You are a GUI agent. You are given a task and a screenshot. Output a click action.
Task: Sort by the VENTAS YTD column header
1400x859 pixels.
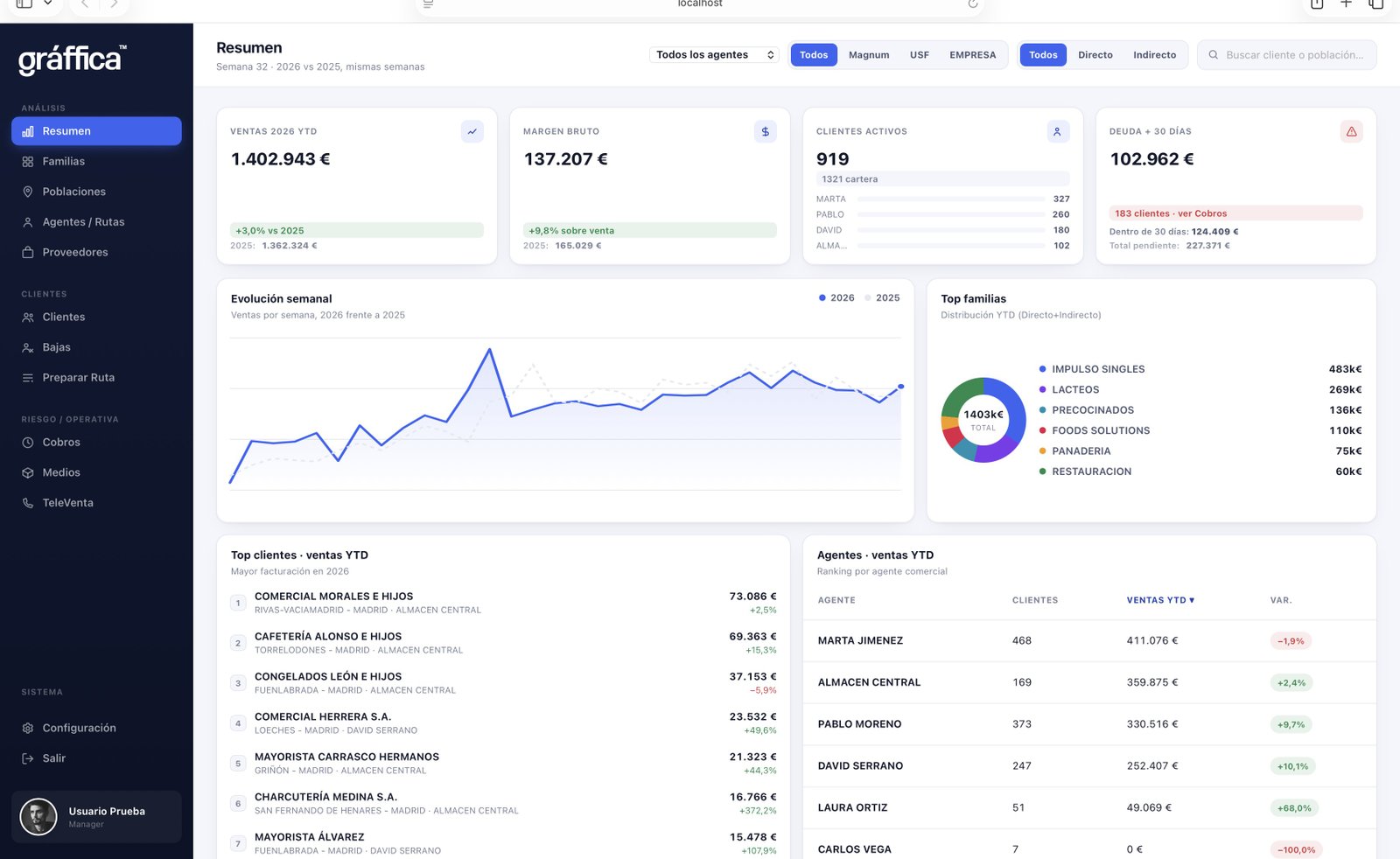[x=1160, y=600]
